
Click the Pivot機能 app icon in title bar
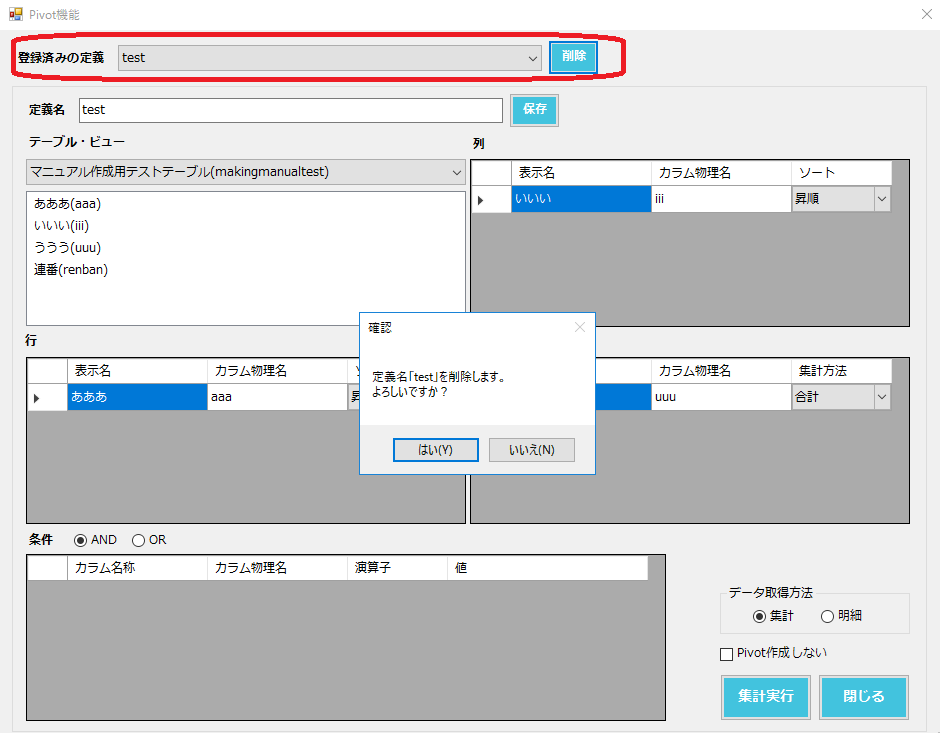point(16,14)
